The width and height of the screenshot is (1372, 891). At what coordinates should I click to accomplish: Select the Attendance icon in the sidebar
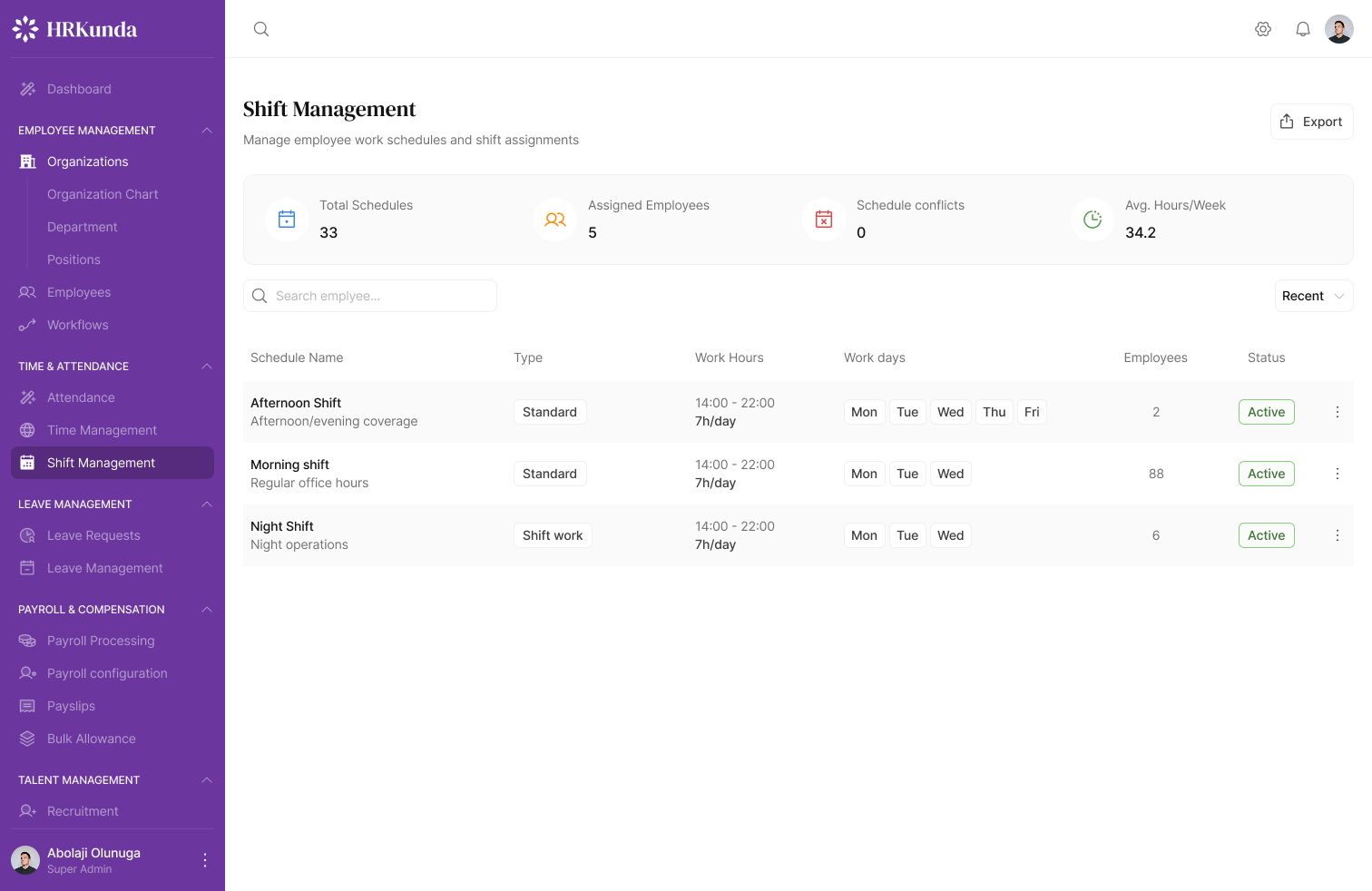[26, 397]
